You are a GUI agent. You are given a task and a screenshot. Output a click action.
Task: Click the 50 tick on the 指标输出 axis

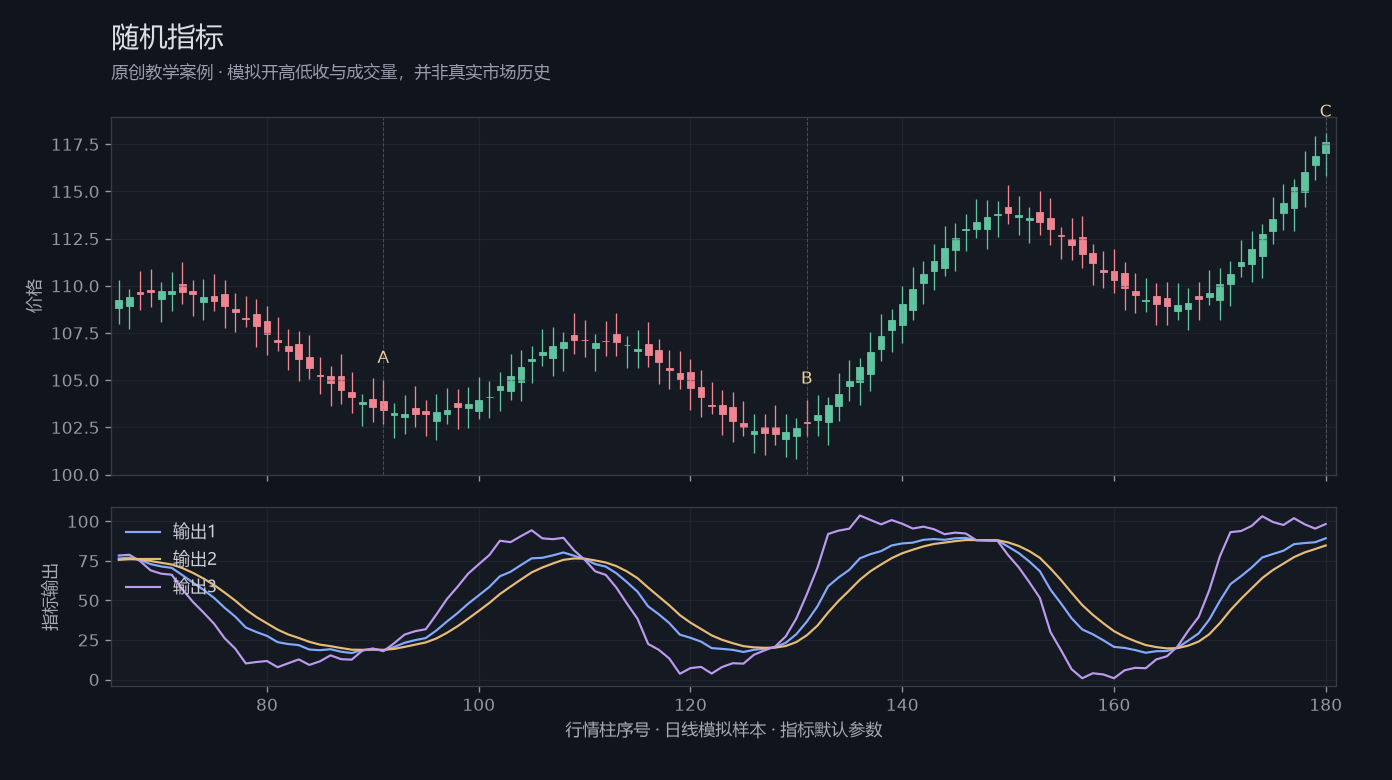[89, 601]
